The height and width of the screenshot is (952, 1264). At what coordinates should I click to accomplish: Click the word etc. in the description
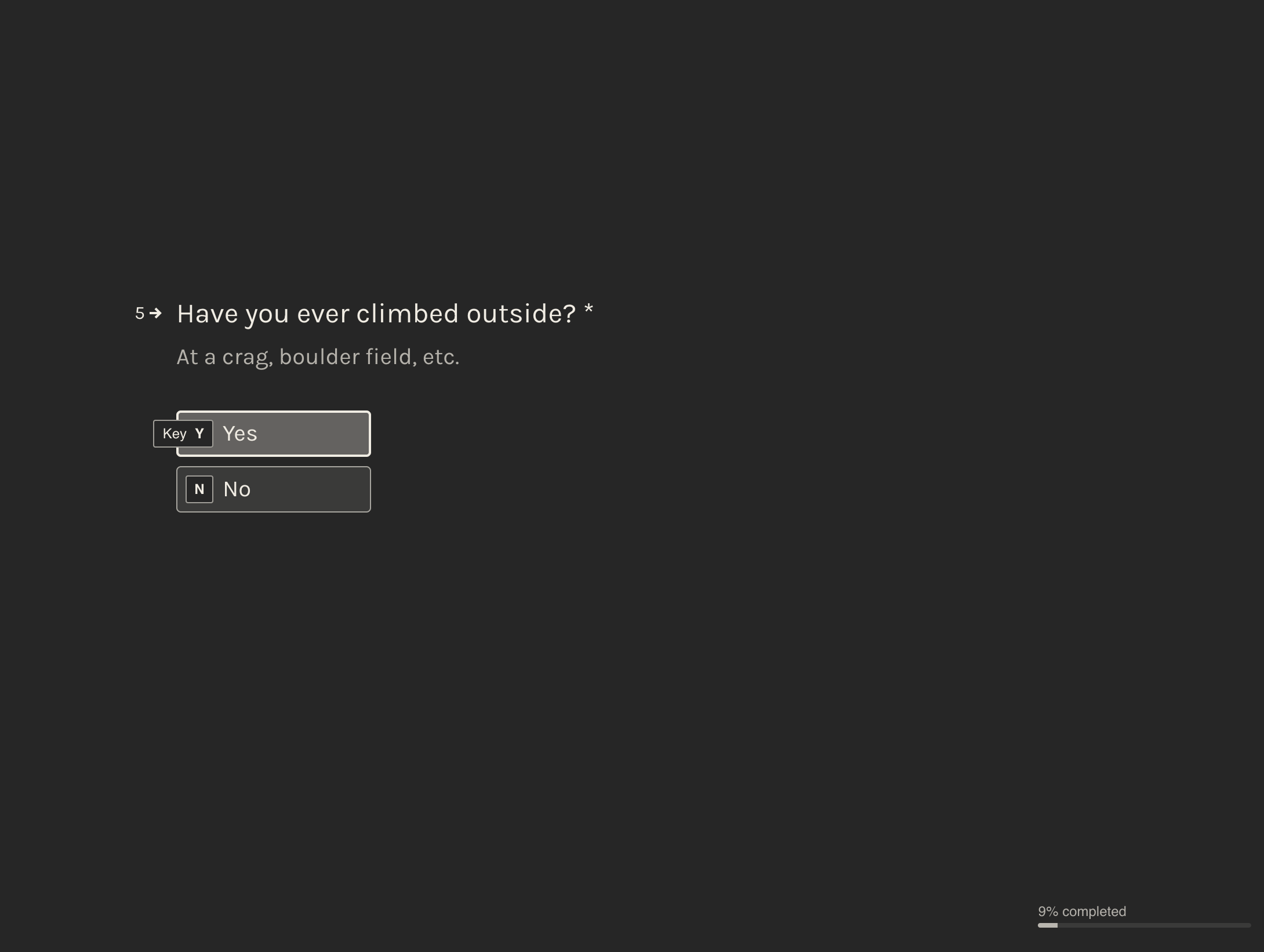[x=441, y=357]
